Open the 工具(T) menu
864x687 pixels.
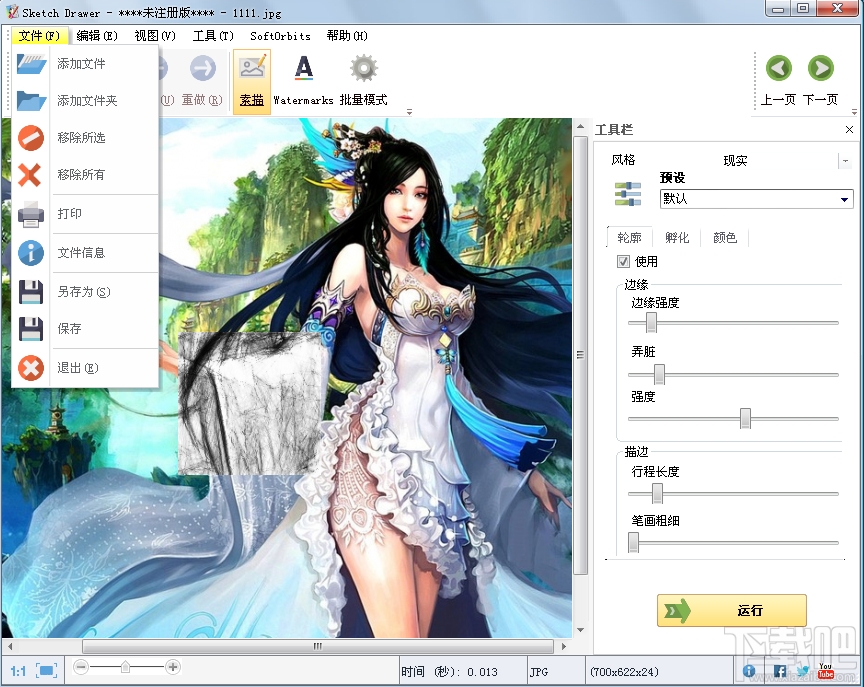(x=213, y=36)
